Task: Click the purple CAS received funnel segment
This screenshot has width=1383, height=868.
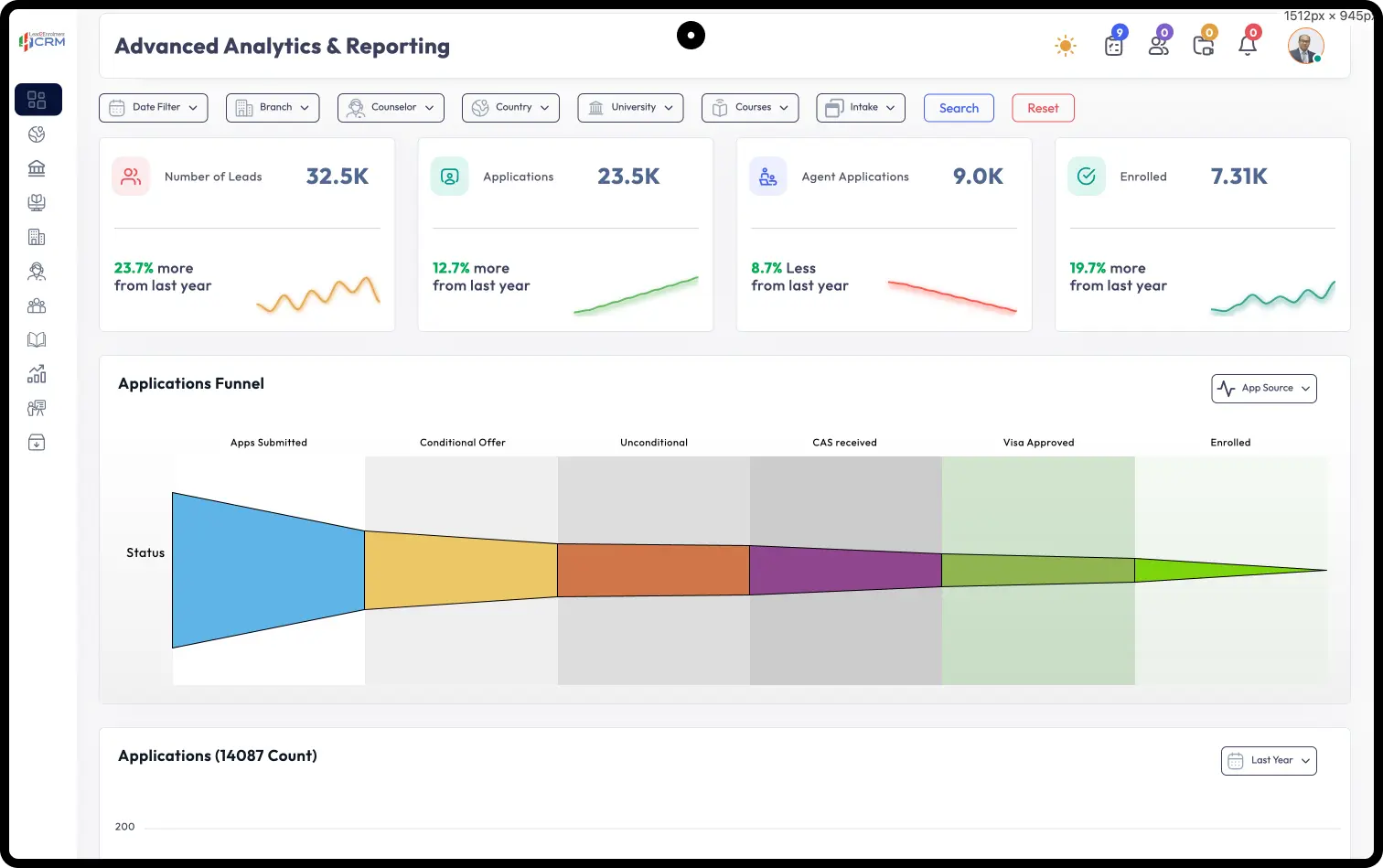Action: coord(845,571)
